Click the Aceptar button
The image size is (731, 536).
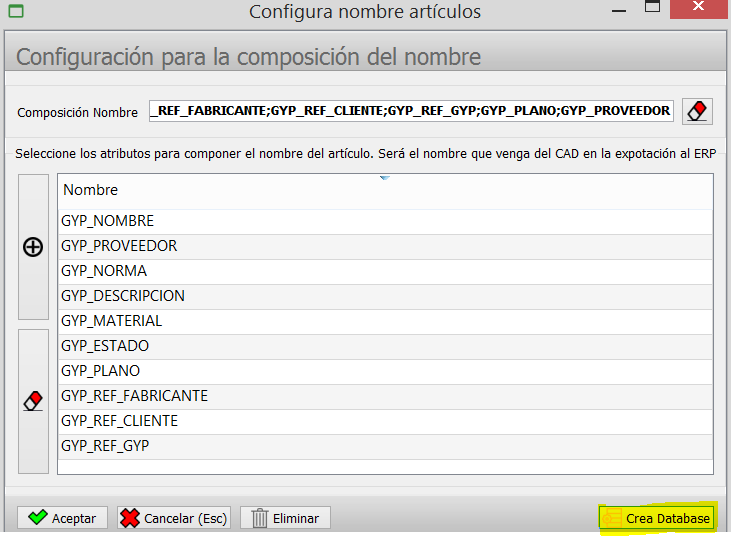pos(62,518)
